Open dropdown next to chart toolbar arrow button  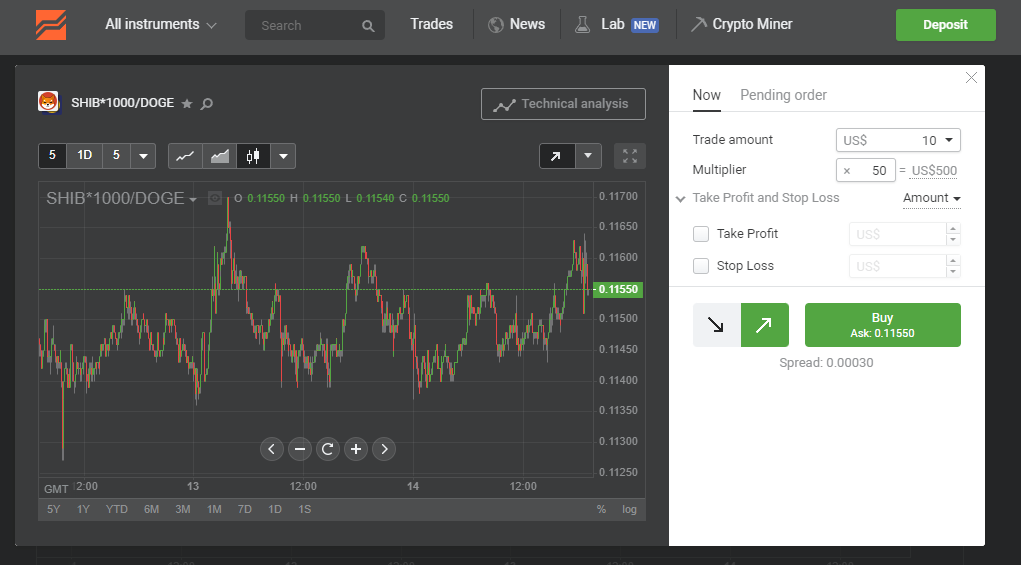click(588, 156)
